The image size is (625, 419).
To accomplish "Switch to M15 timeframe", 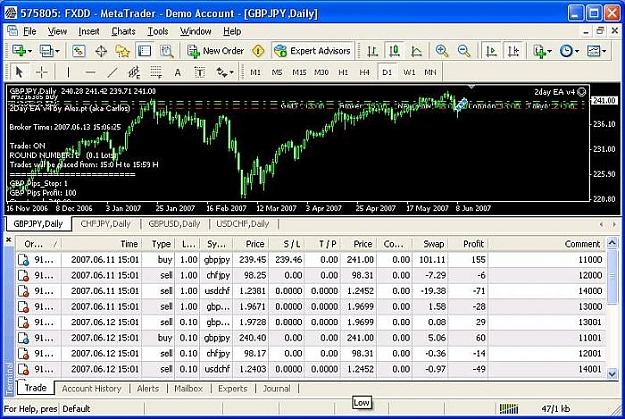I will coord(299,72).
